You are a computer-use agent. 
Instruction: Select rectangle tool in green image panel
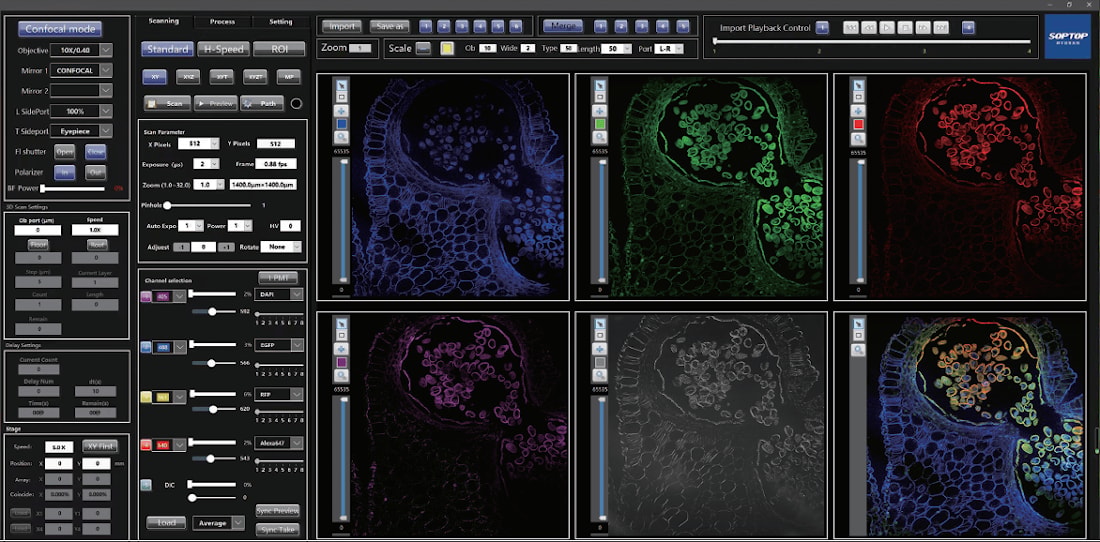click(x=601, y=97)
